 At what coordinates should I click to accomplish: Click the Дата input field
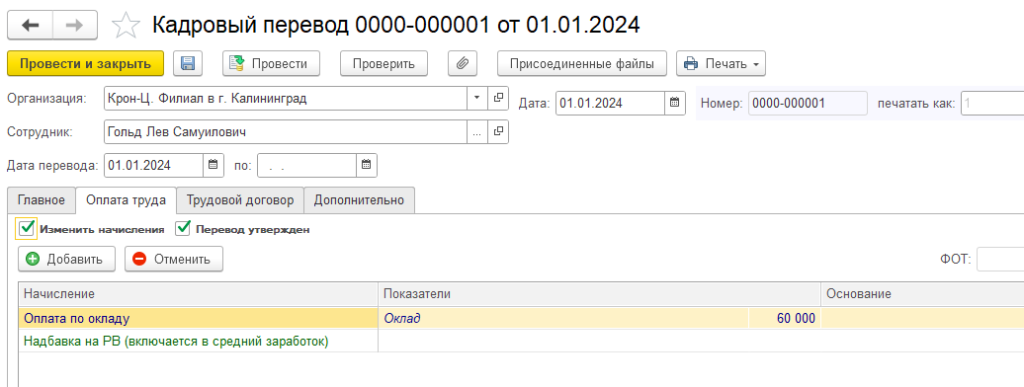[x=610, y=102]
